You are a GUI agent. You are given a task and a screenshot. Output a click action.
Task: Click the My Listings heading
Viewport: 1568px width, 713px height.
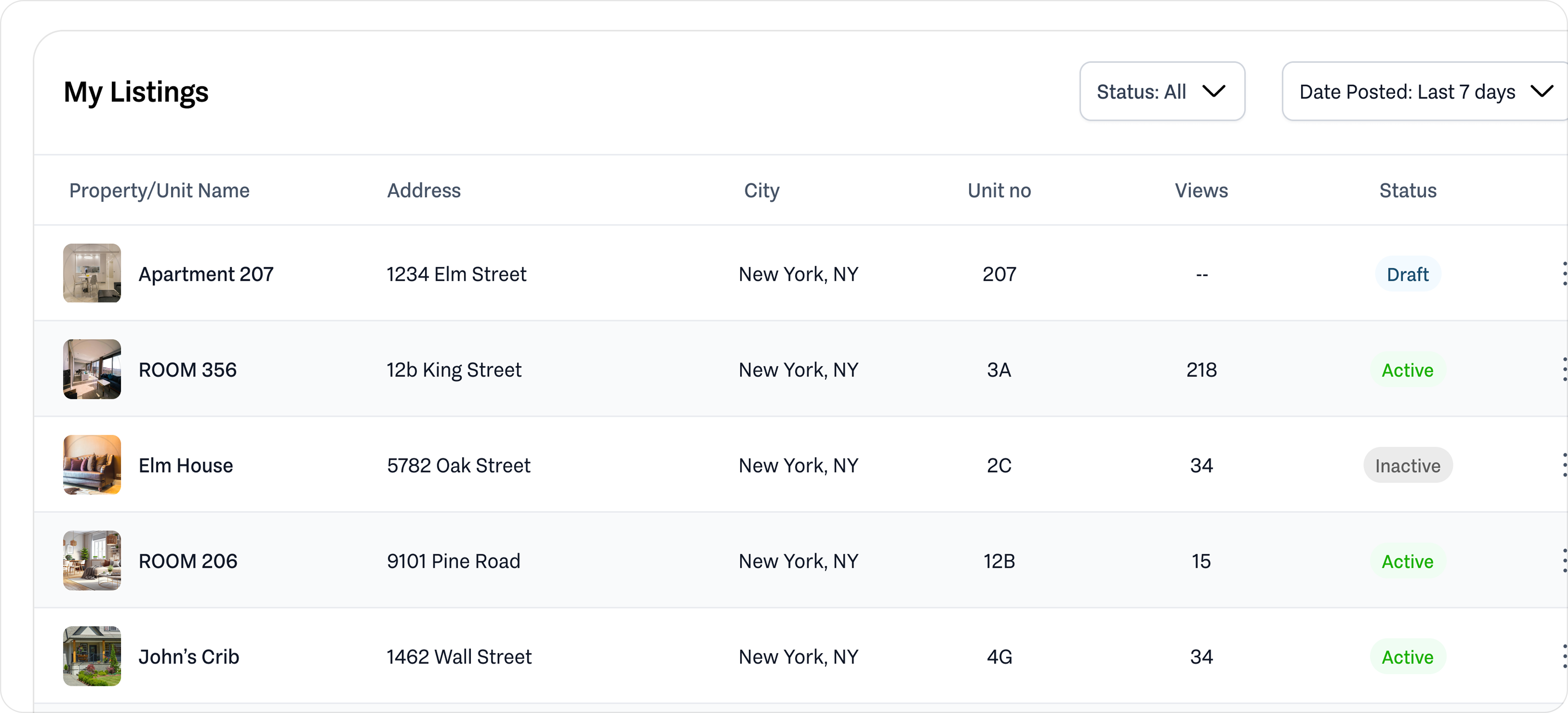[136, 93]
